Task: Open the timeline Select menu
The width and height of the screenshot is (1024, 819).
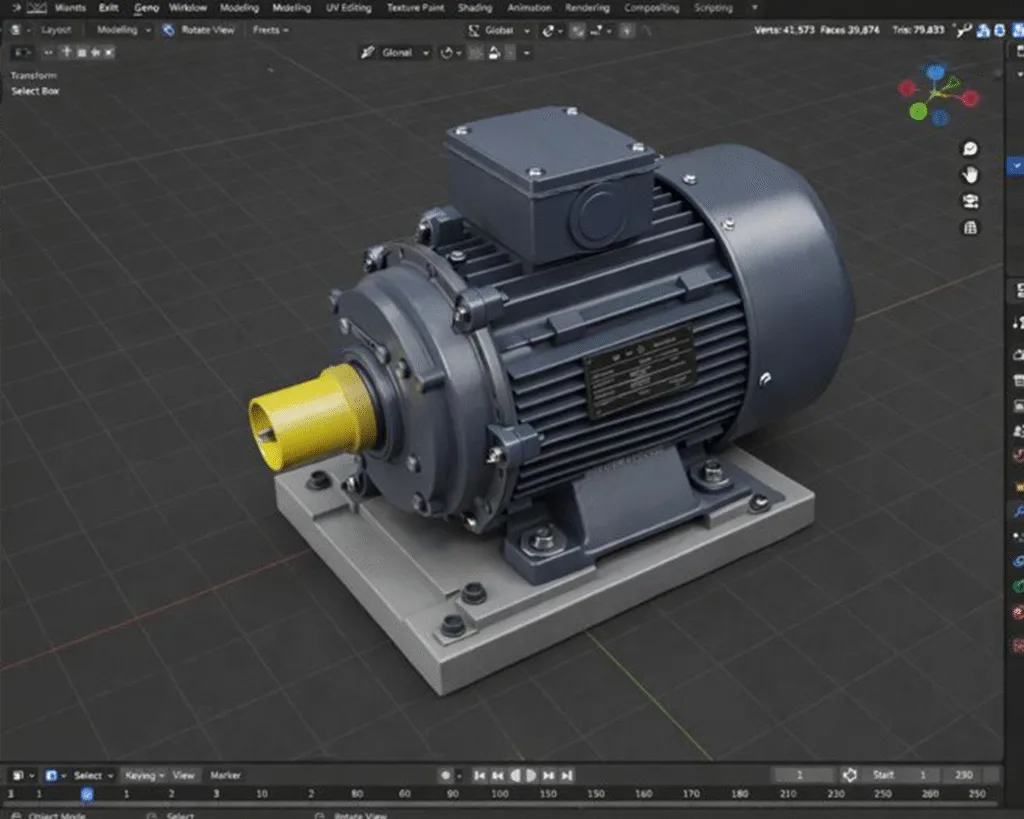Action: click(93, 775)
